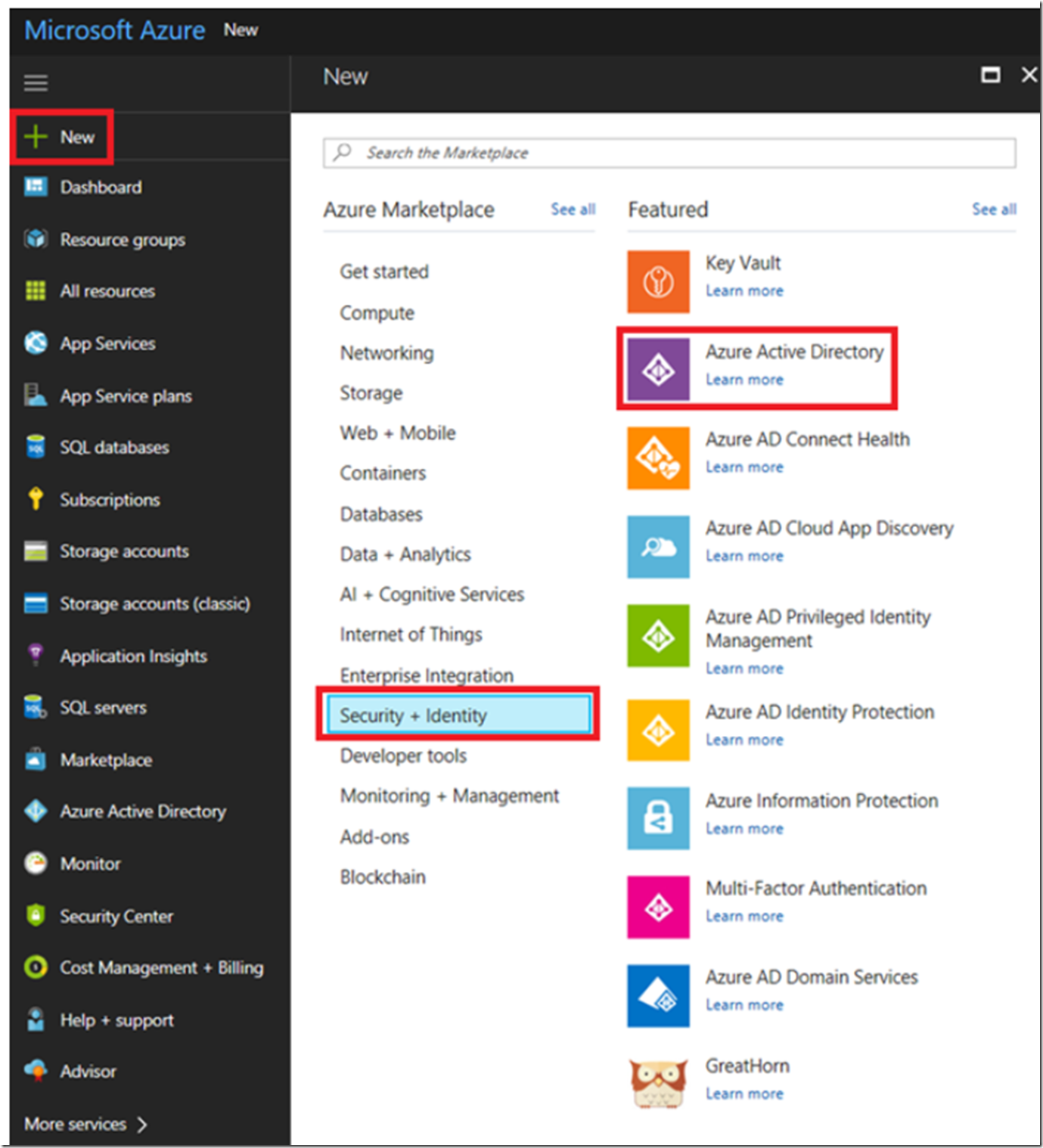Maximize the New blade
This screenshot has height=1148, width=1043.
[x=990, y=75]
